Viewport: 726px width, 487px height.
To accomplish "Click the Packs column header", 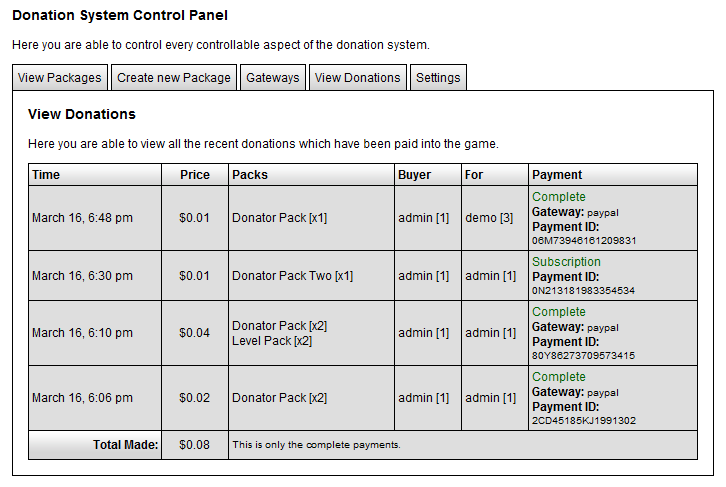I will tap(250, 175).
